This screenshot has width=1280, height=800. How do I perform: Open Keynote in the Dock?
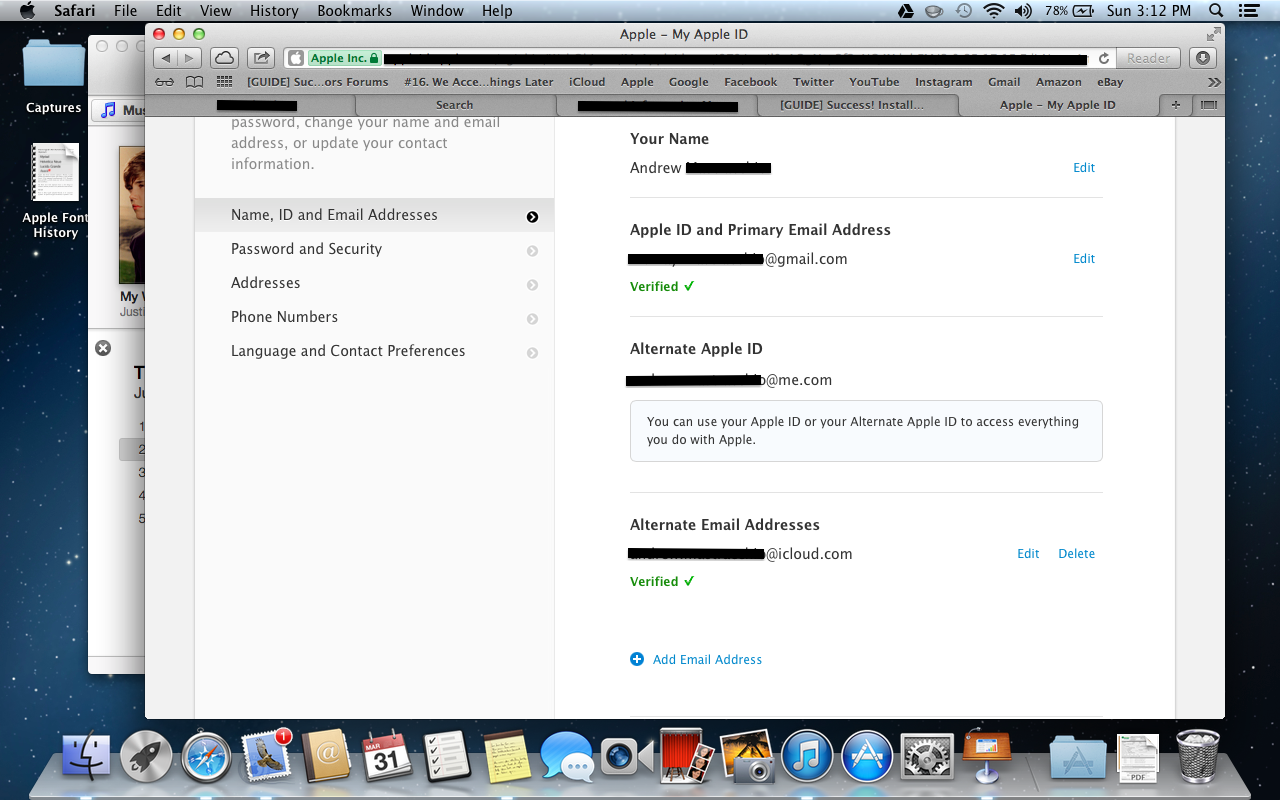(986, 757)
